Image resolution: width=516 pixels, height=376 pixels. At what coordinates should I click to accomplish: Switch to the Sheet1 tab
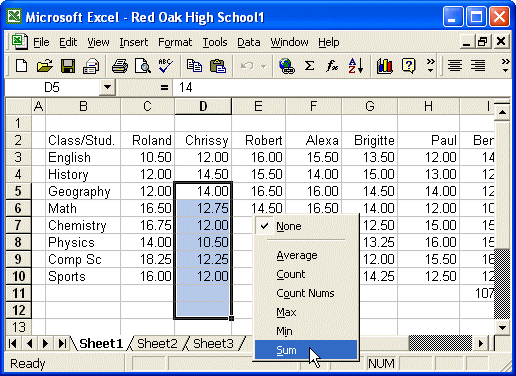101,343
